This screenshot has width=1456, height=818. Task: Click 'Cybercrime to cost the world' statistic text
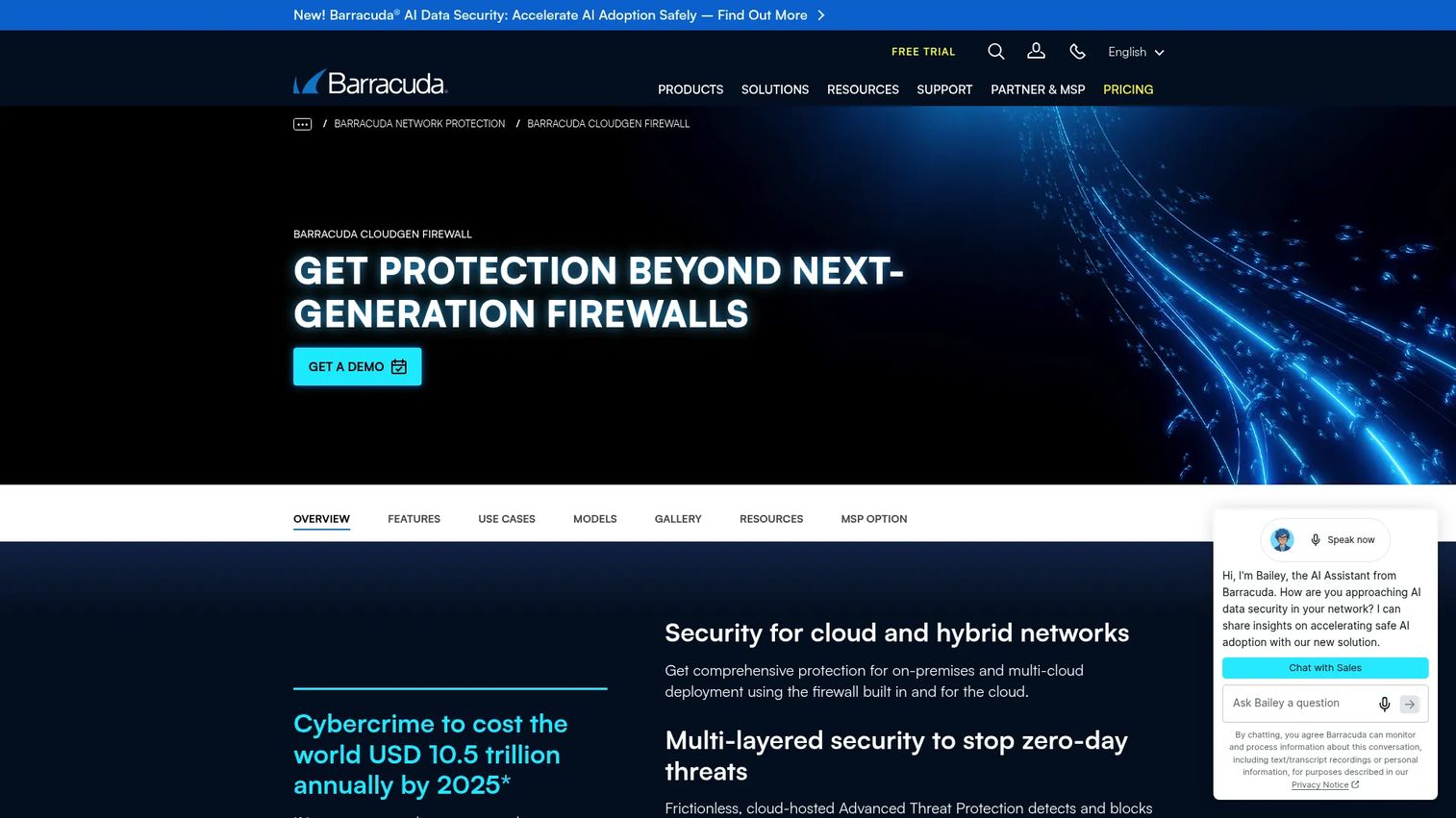[x=430, y=755]
